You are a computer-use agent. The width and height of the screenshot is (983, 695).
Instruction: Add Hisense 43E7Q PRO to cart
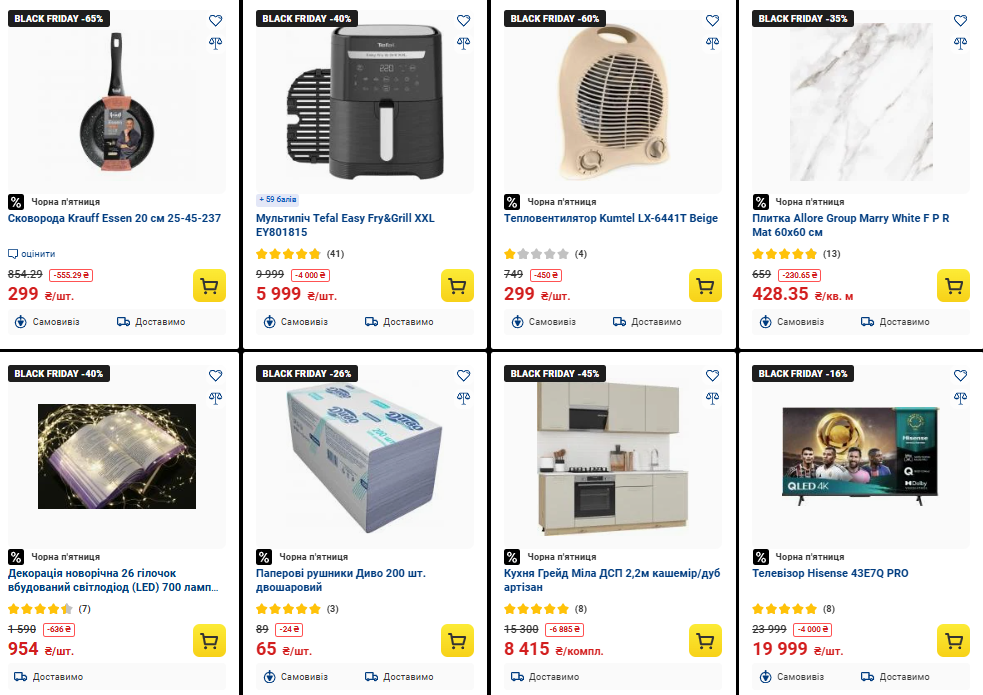[953, 641]
